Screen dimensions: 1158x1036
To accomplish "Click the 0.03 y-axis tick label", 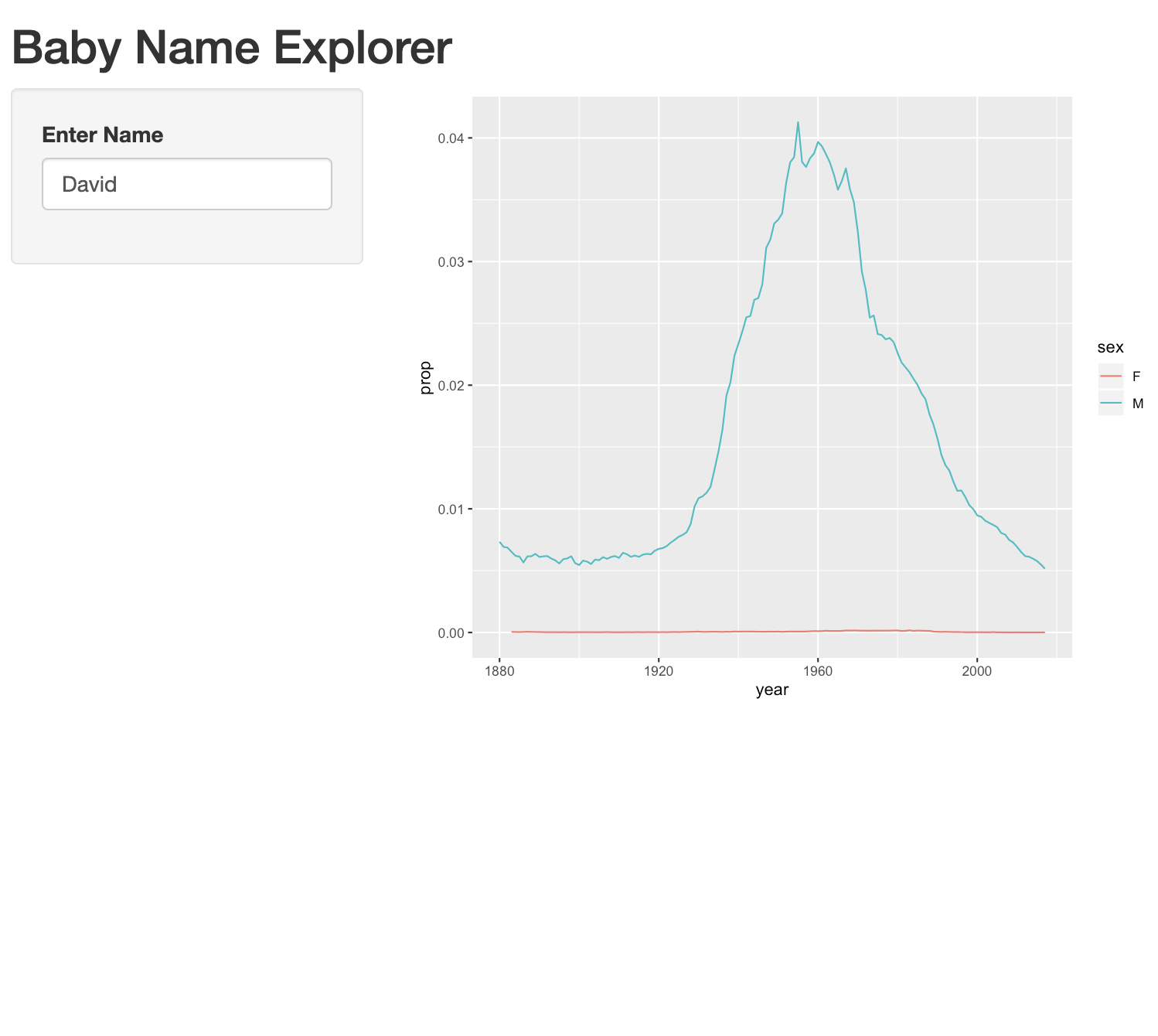I will [451, 262].
